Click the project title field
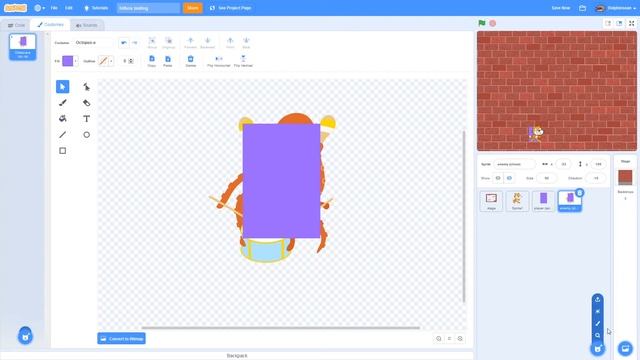This screenshot has width=640, height=360. (x=148, y=8)
